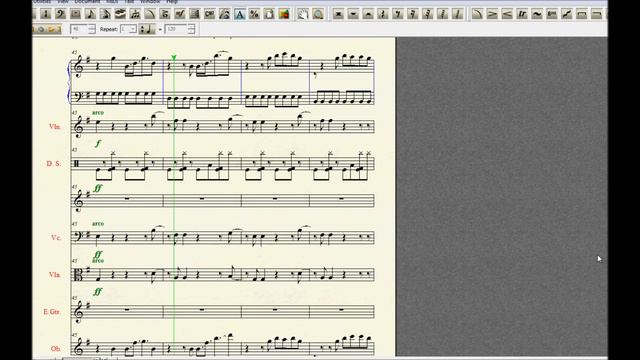Screen dimensions: 640x360
Task: Click the time signature 'C' tool
Action: pyautogui.click(x=209, y=14)
